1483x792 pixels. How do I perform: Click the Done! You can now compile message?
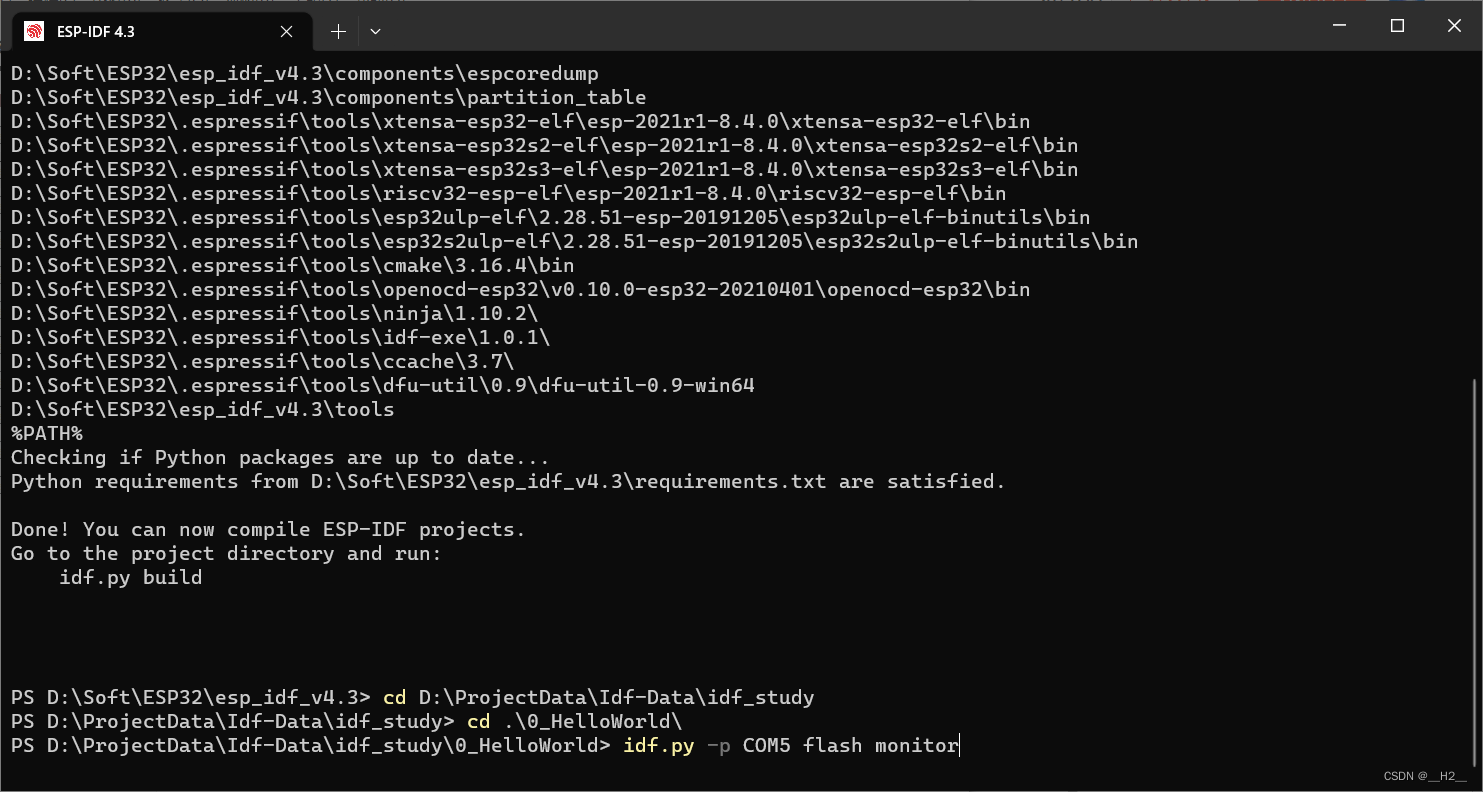(267, 529)
